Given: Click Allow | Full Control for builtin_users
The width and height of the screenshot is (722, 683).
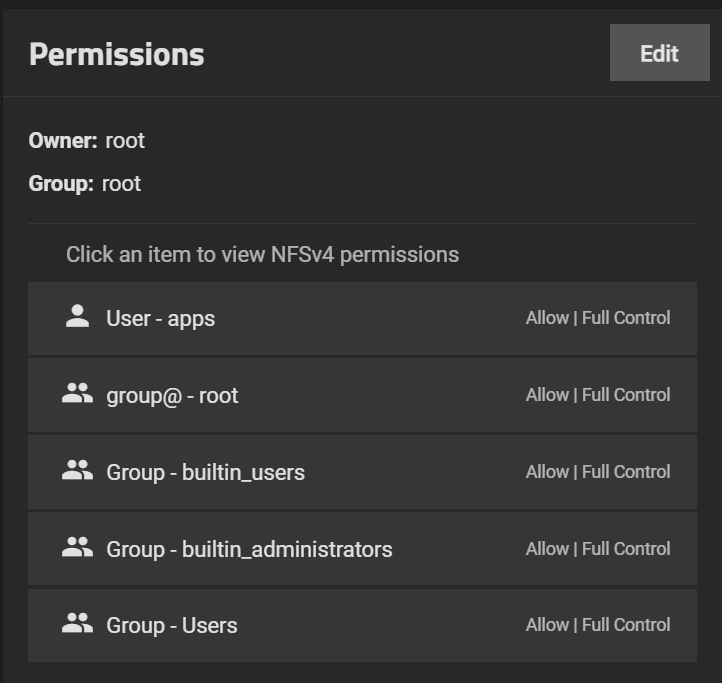Looking at the screenshot, I should pyautogui.click(x=598, y=472).
